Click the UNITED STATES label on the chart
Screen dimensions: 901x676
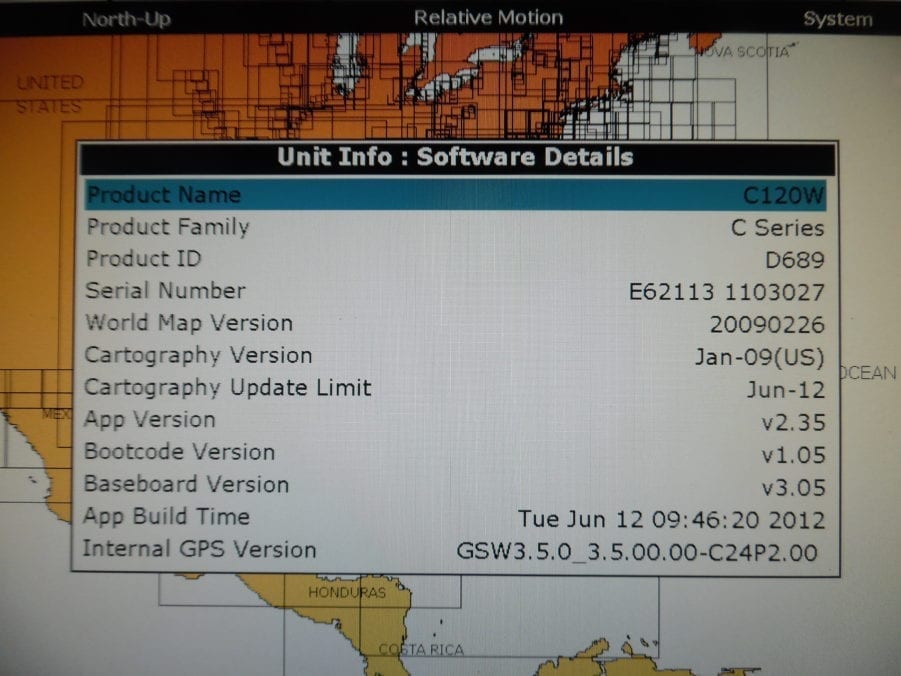point(49,94)
